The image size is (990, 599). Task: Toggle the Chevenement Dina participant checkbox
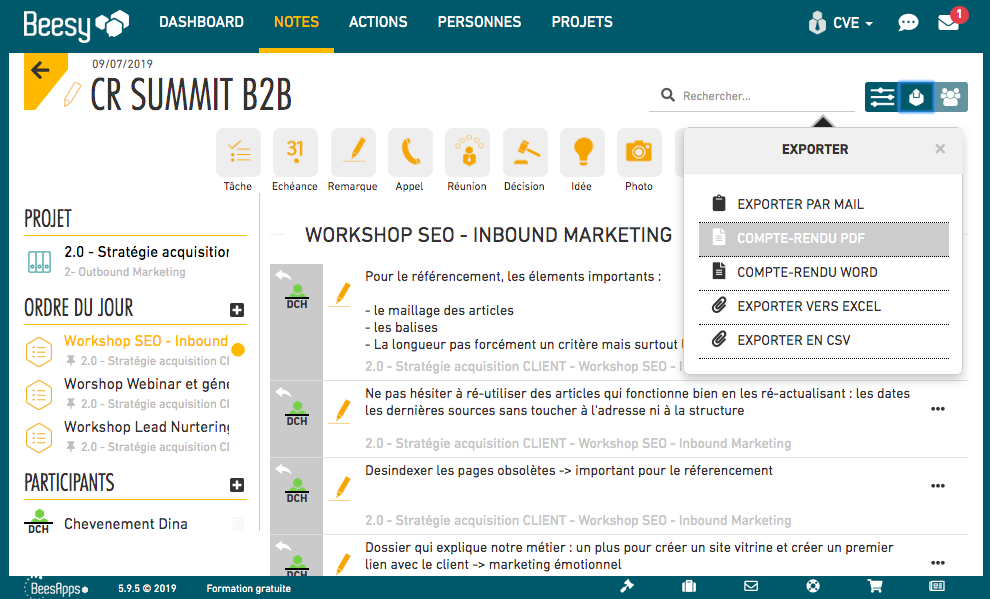(238, 524)
